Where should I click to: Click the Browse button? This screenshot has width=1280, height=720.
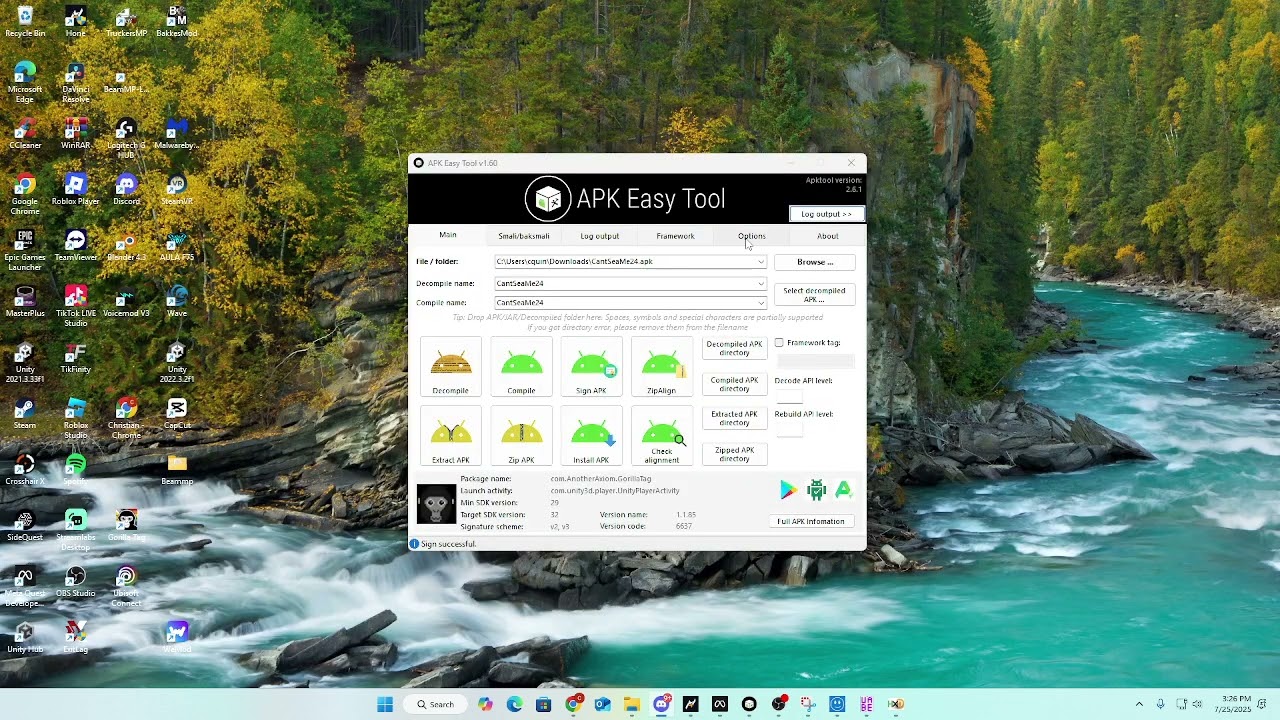pos(815,262)
